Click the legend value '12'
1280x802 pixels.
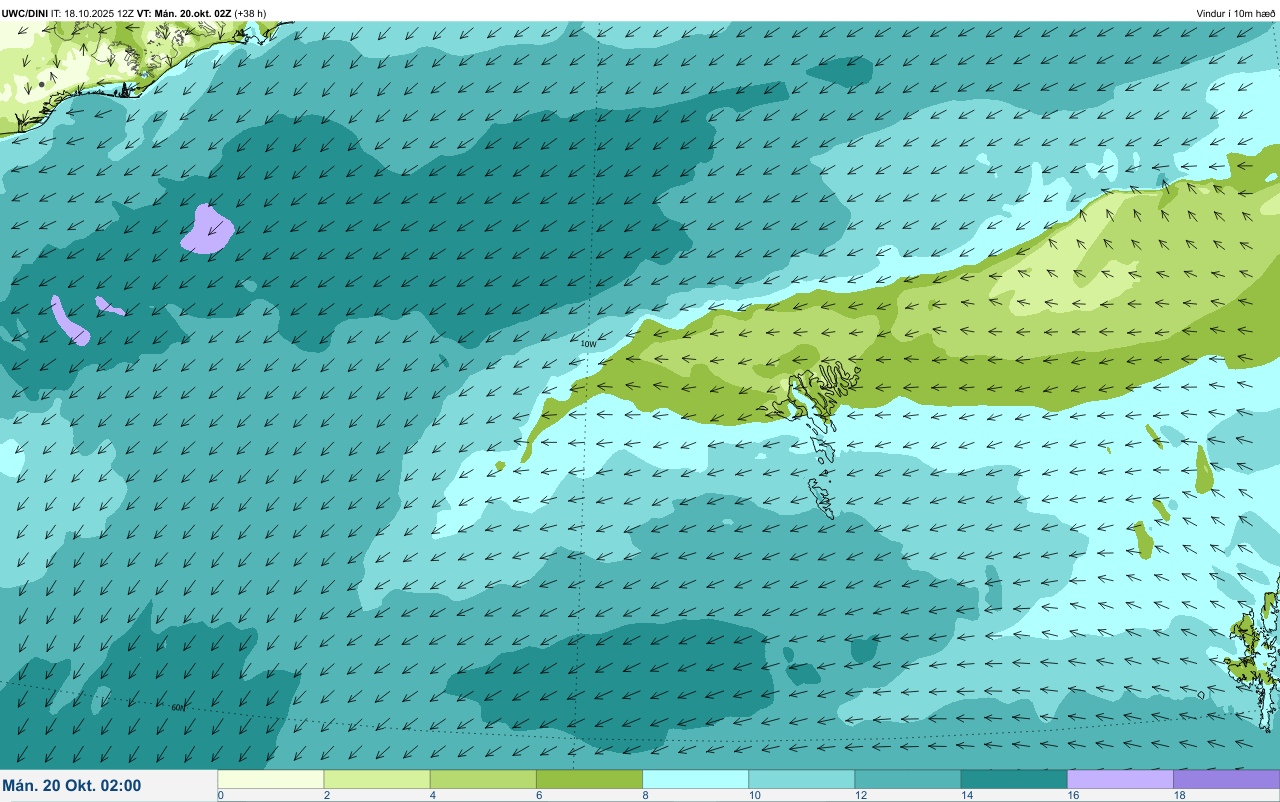pos(859,795)
